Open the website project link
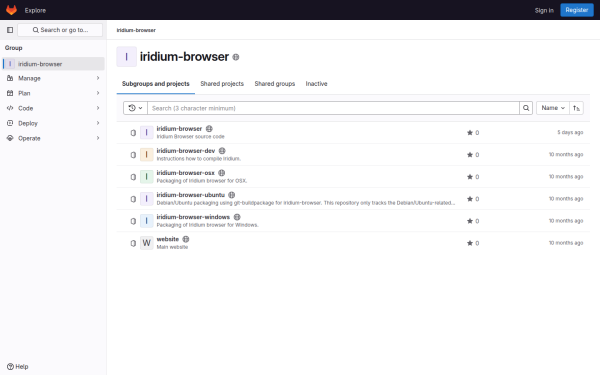Image resolution: width=600 pixels, height=375 pixels. click(168, 239)
